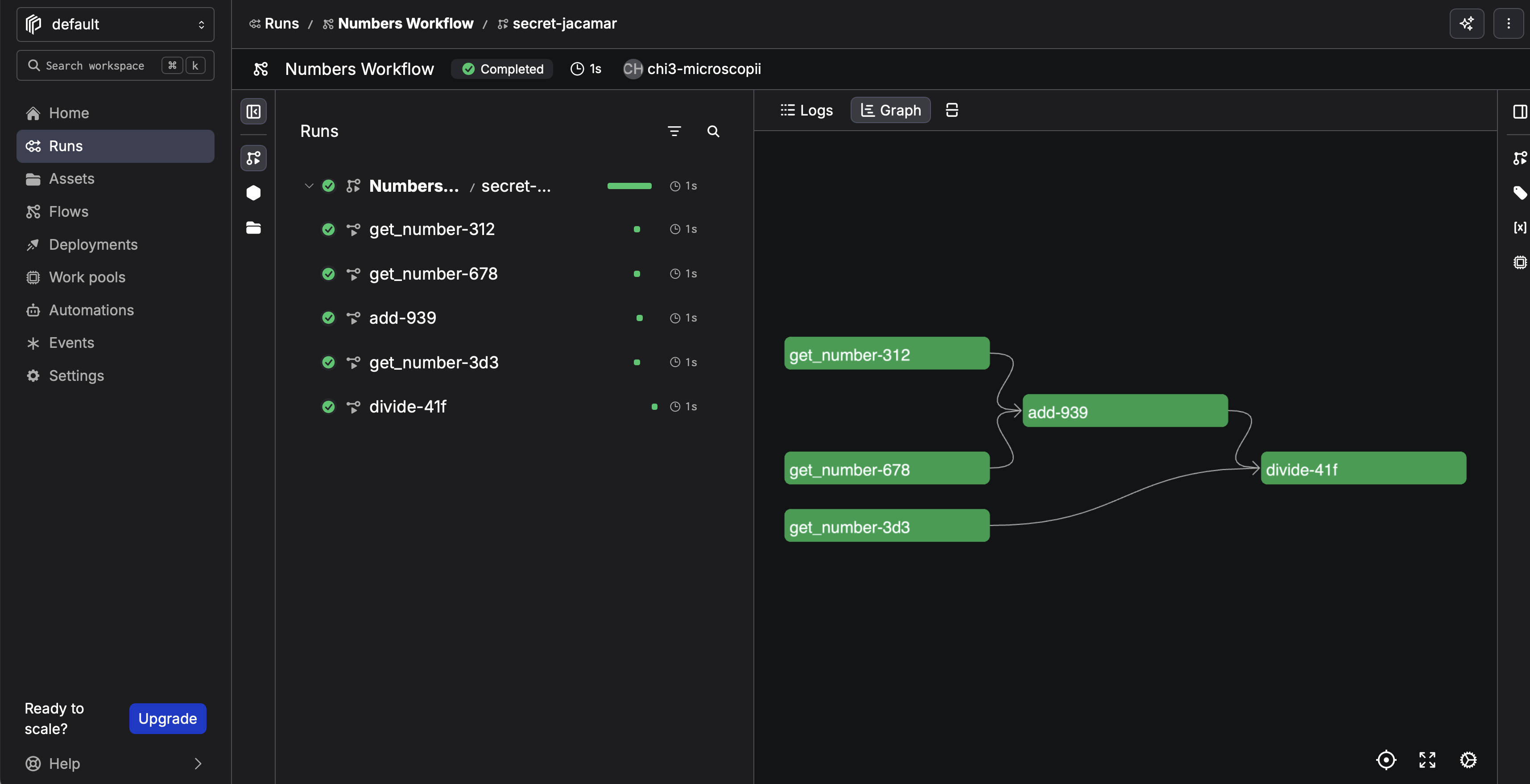Go to Home in sidebar
Screen dimensions: 1530x784
click(x=115, y=113)
